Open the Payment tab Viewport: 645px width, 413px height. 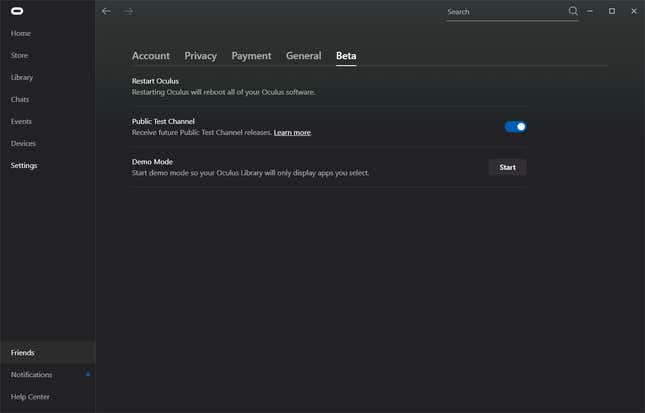click(x=251, y=56)
